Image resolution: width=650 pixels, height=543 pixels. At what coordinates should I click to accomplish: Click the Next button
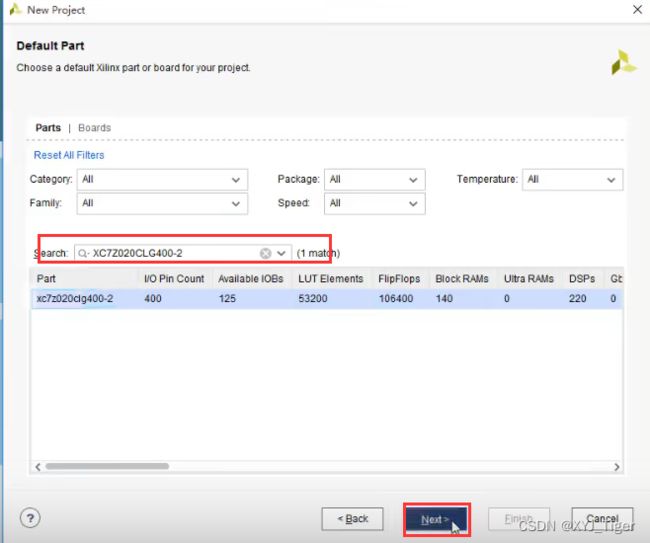point(436,519)
